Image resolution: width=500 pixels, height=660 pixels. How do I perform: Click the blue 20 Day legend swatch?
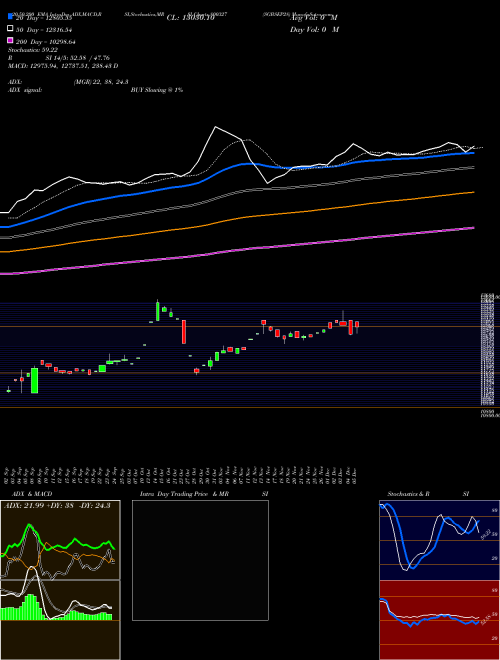[x=11, y=17]
